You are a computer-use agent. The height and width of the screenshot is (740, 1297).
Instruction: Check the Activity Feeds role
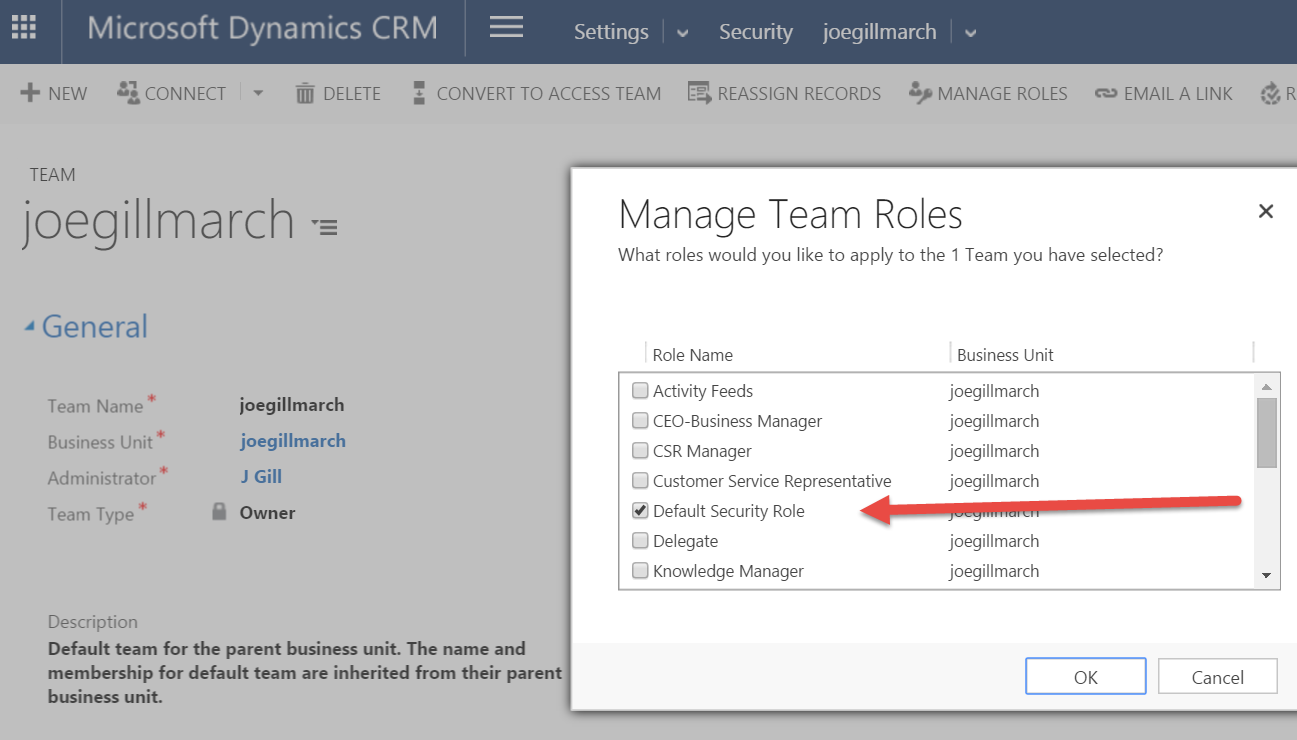640,391
